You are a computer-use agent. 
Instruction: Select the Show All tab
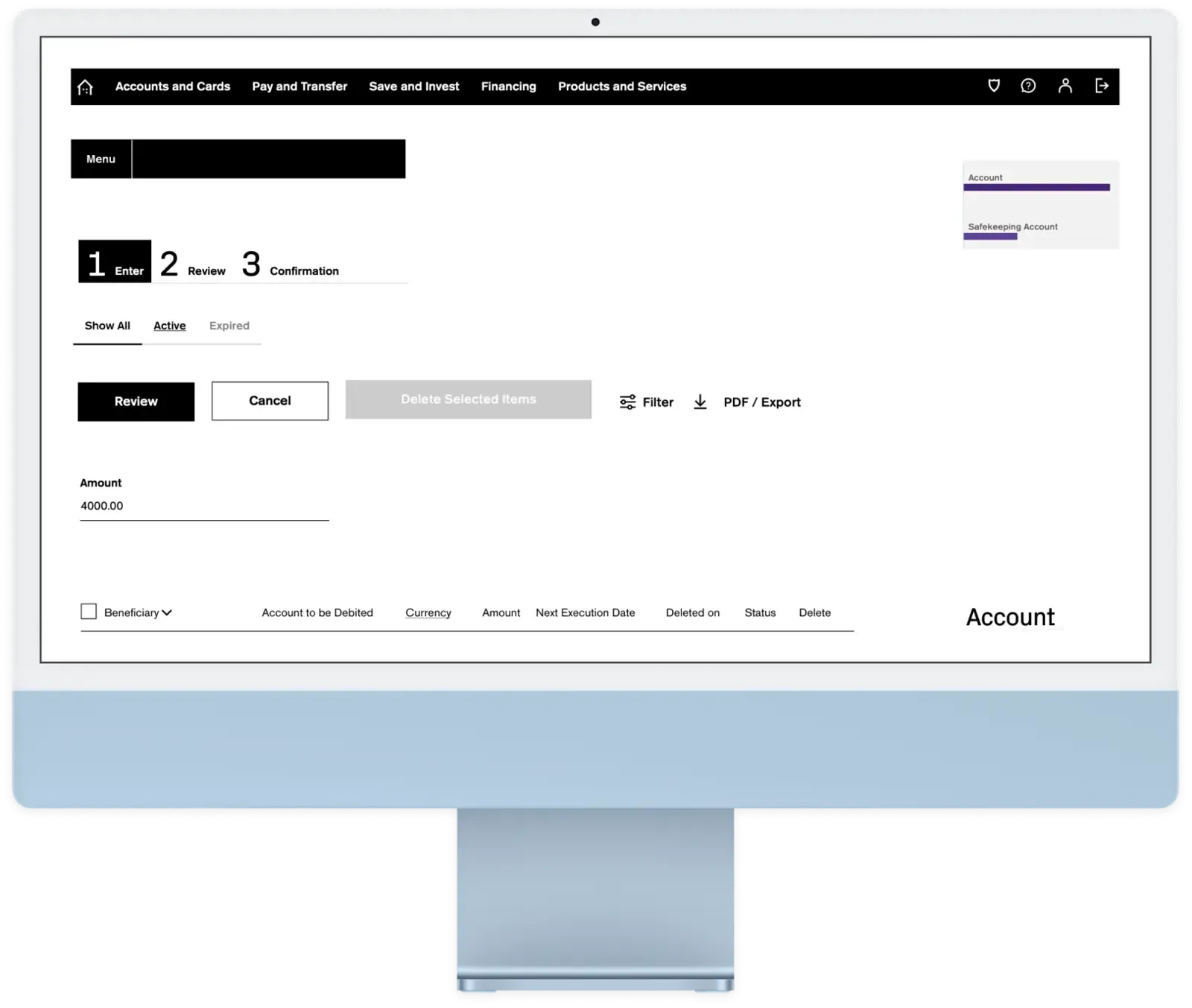coord(107,326)
